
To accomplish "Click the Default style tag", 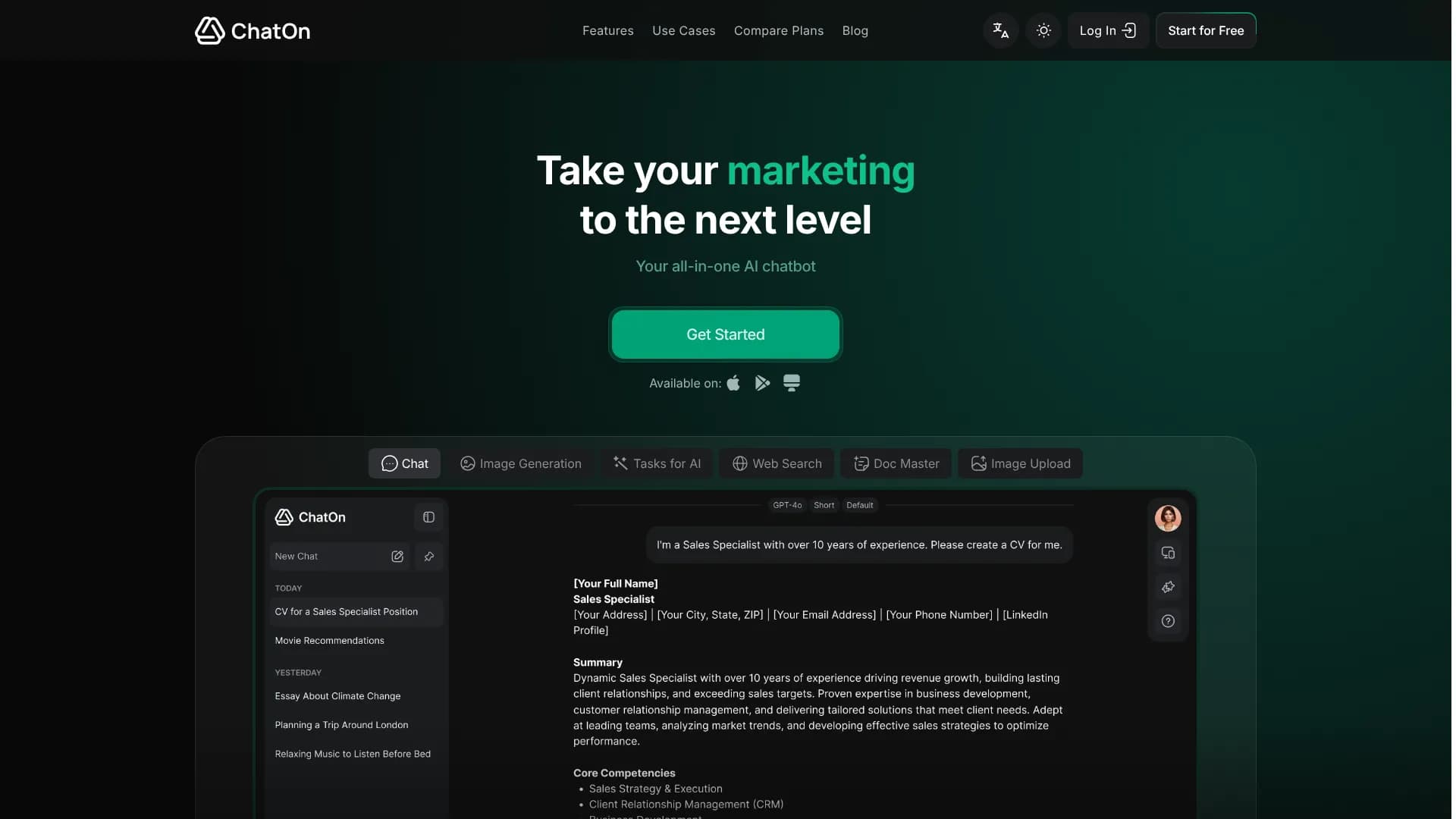I will tap(860, 505).
